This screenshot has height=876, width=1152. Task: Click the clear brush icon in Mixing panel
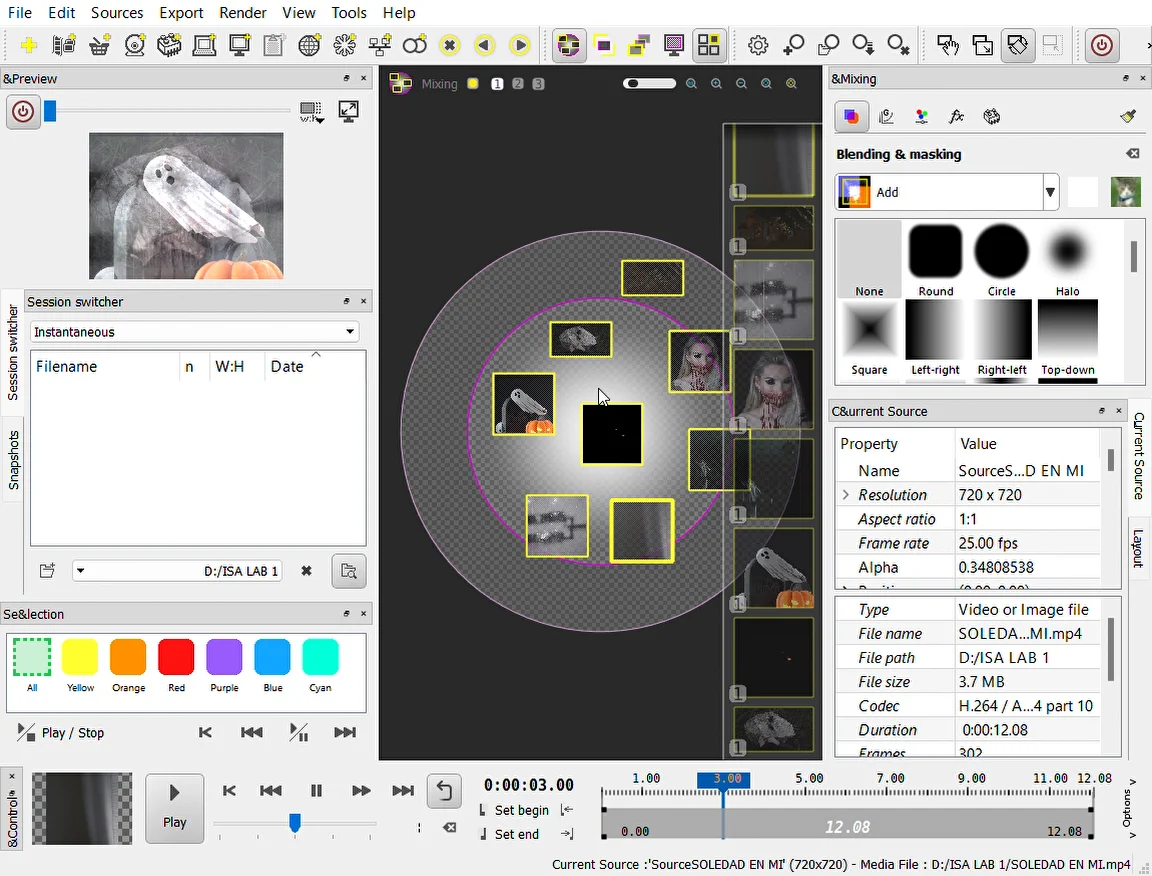[1129, 117]
